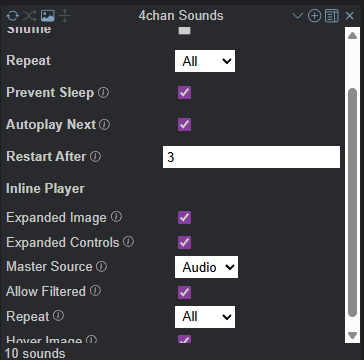Open the Inline Player Repeat dropdown

coord(205,317)
